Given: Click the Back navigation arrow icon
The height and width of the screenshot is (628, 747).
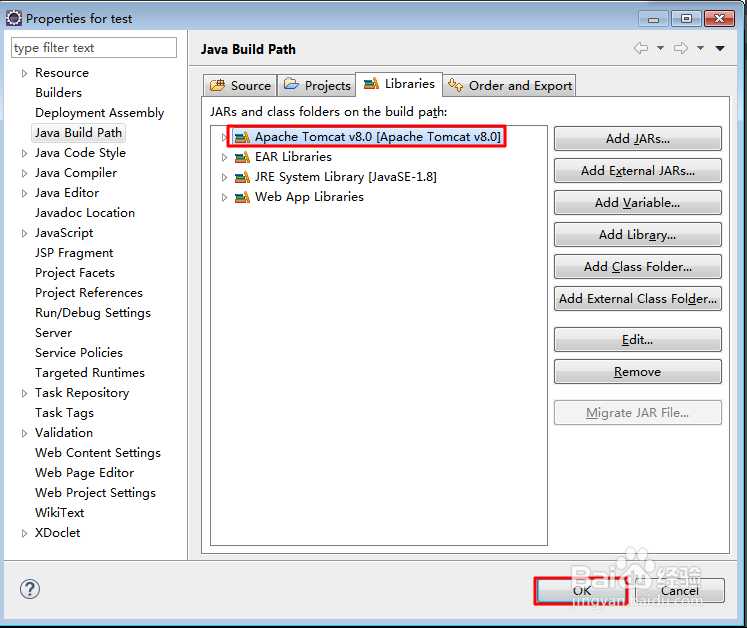Looking at the screenshot, I should coord(641,48).
